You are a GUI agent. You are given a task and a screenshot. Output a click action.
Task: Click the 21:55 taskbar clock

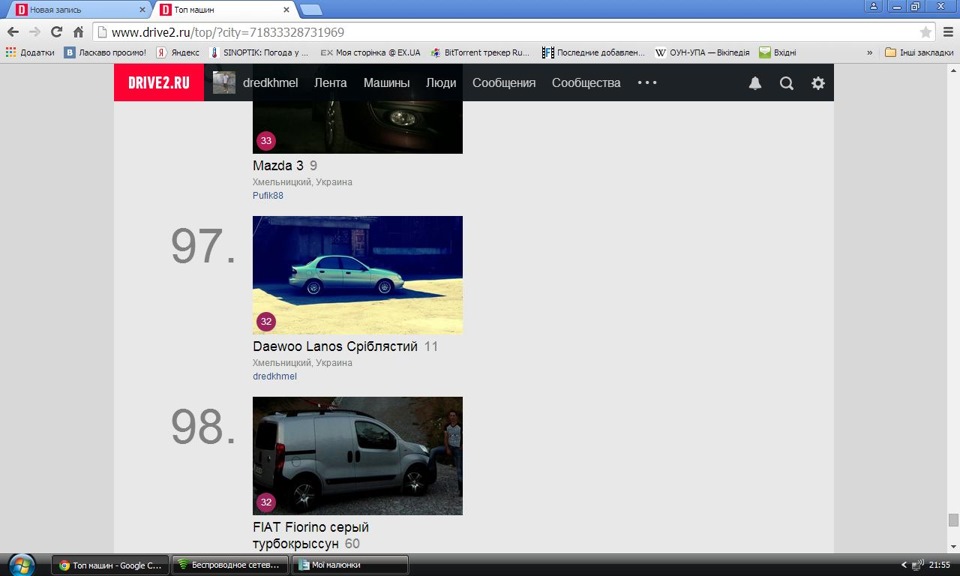(x=939, y=565)
